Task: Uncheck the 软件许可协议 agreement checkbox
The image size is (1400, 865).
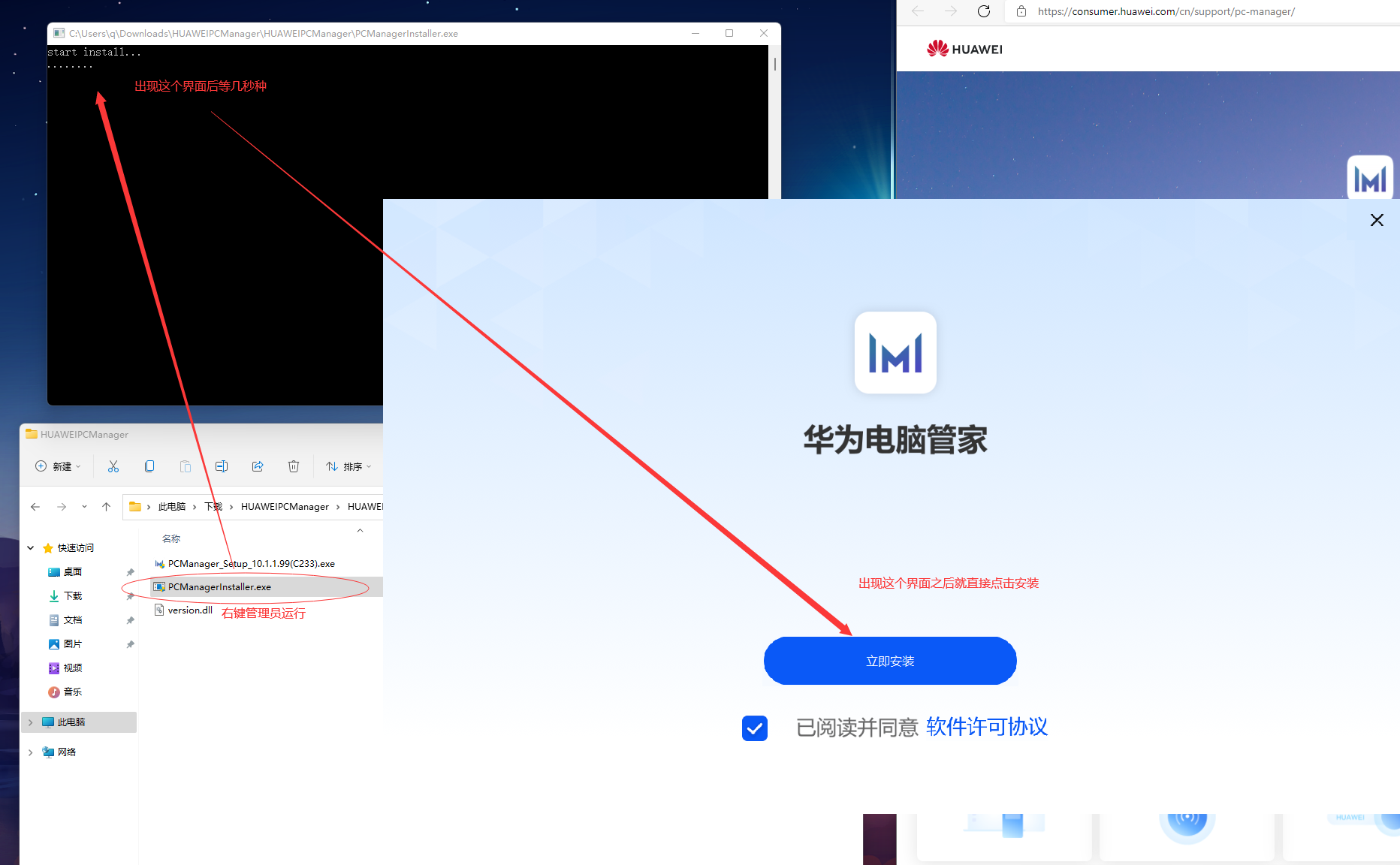Action: (x=754, y=728)
